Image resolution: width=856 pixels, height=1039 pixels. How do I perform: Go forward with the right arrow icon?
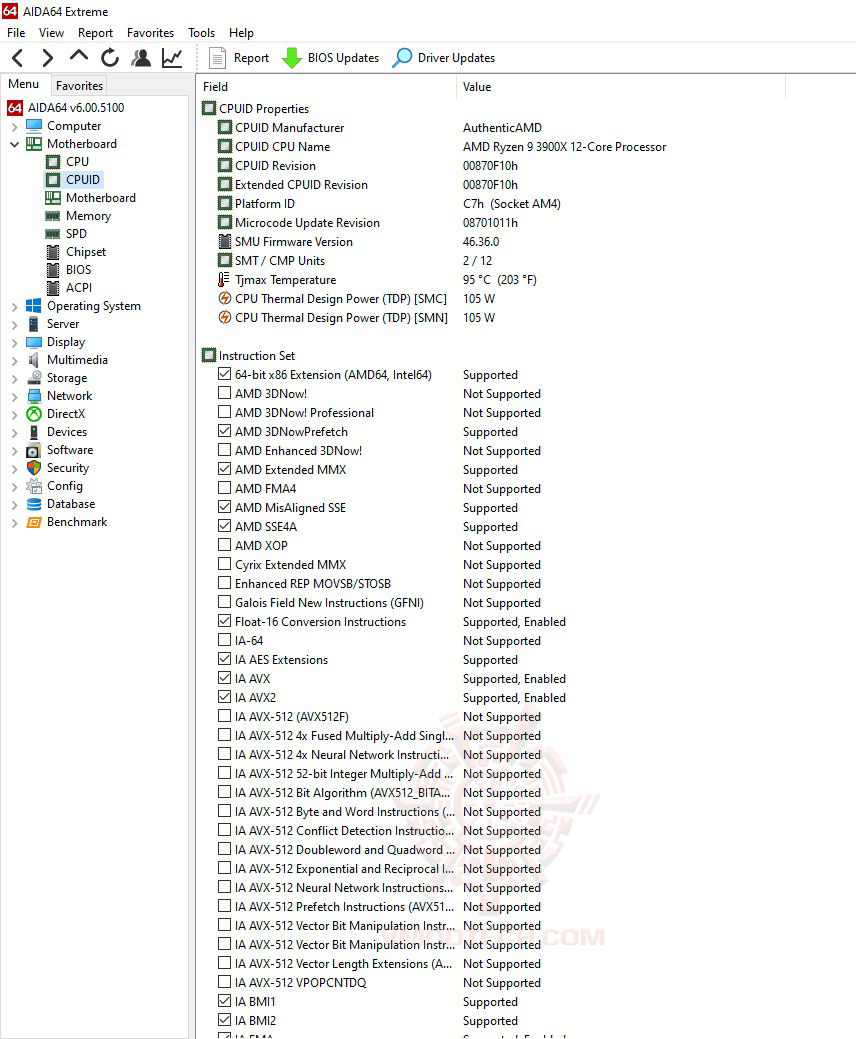tap(47, 58)
